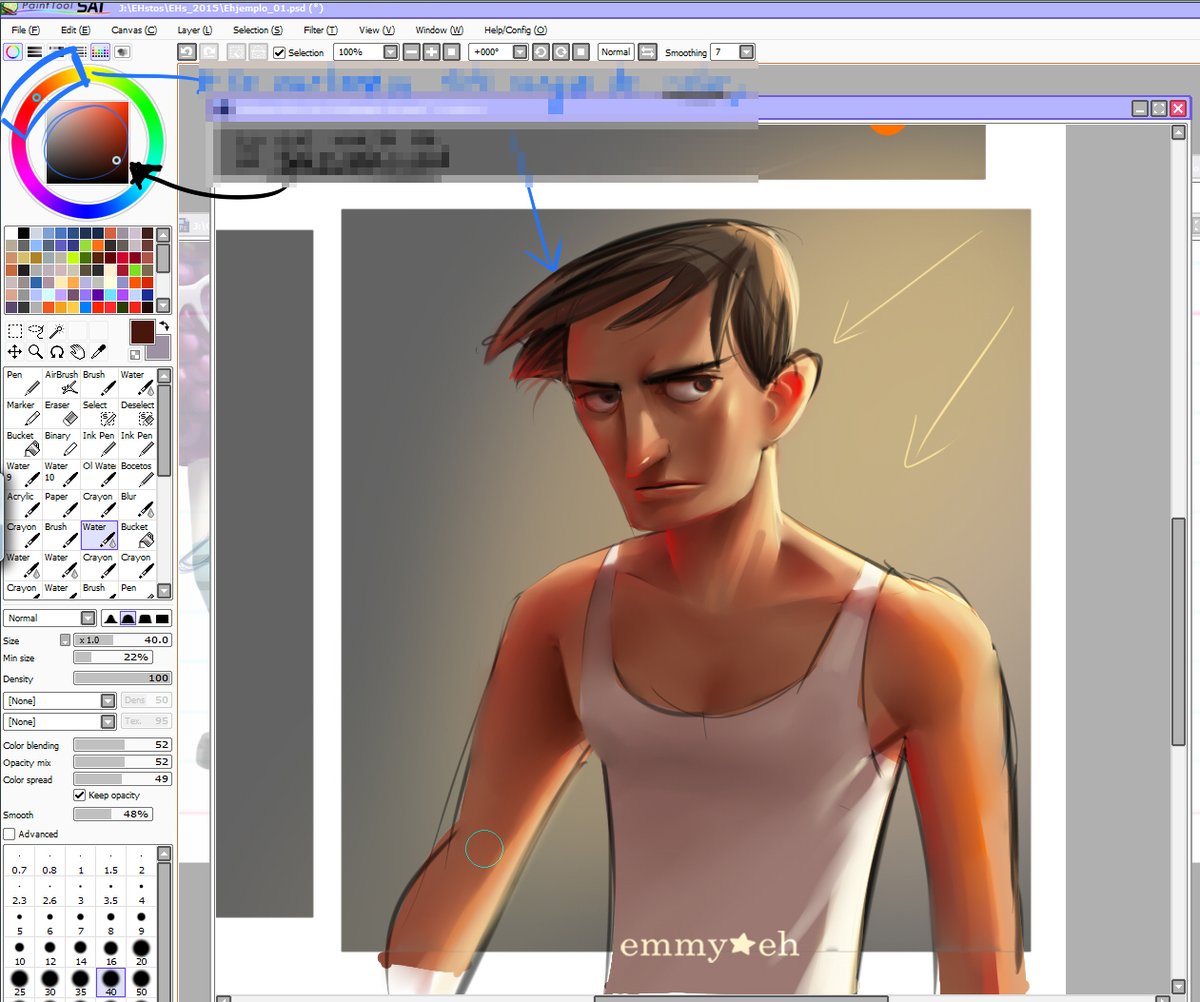Select the Acrylic brush
Viewport: 1200px width, 1002px height.
click(23, 504)
